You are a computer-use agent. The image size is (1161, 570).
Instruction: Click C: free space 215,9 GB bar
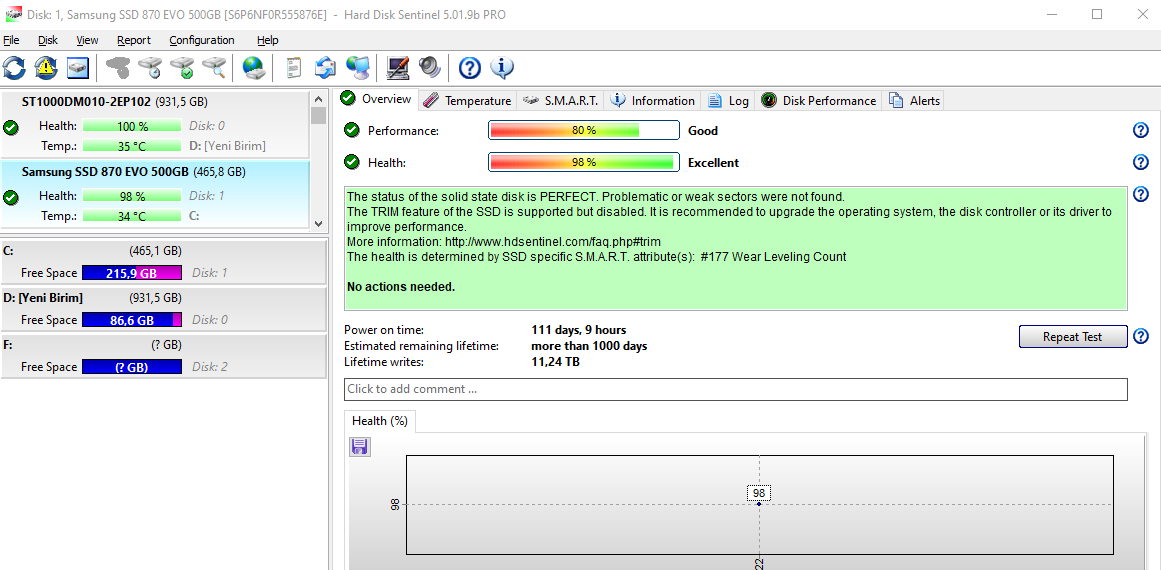tap(132, 273)
